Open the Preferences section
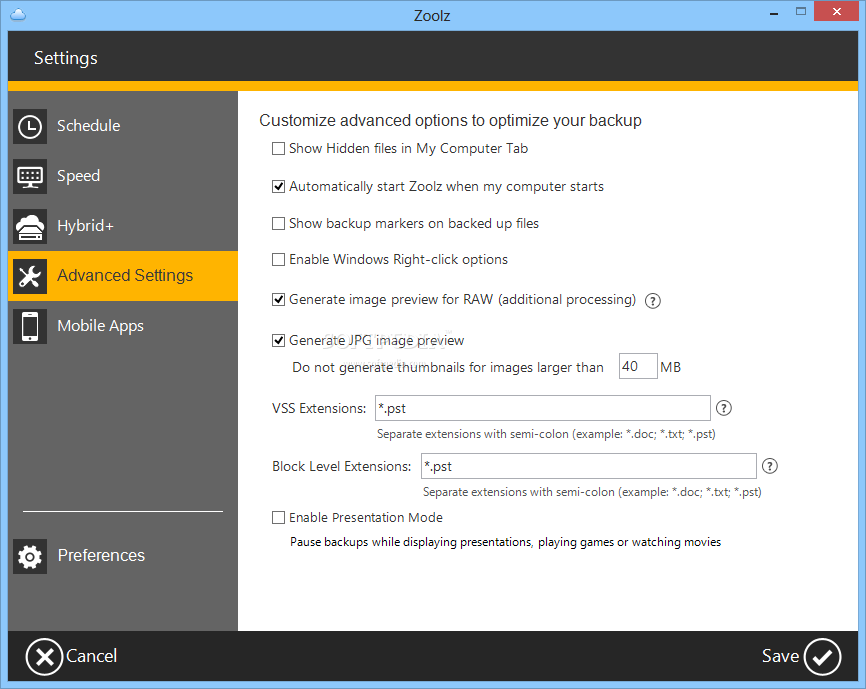The height and width of the screenshot is (689, 866). (x=123, y=556)
